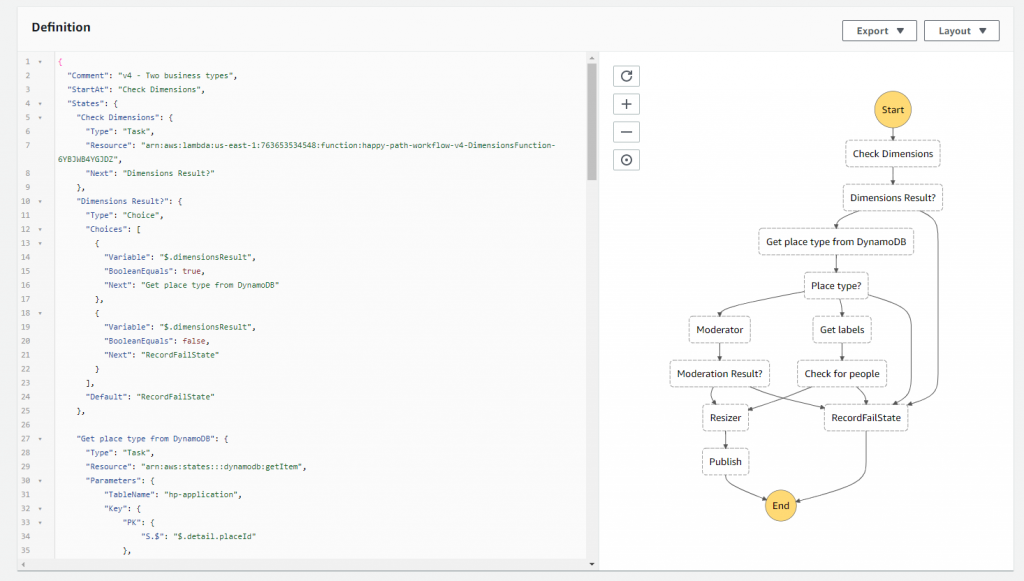Image resolution: width=1024 pixels, height=581 pixels.
Task: Zoom out of the state machine diagram
Action: click(626, 131)
